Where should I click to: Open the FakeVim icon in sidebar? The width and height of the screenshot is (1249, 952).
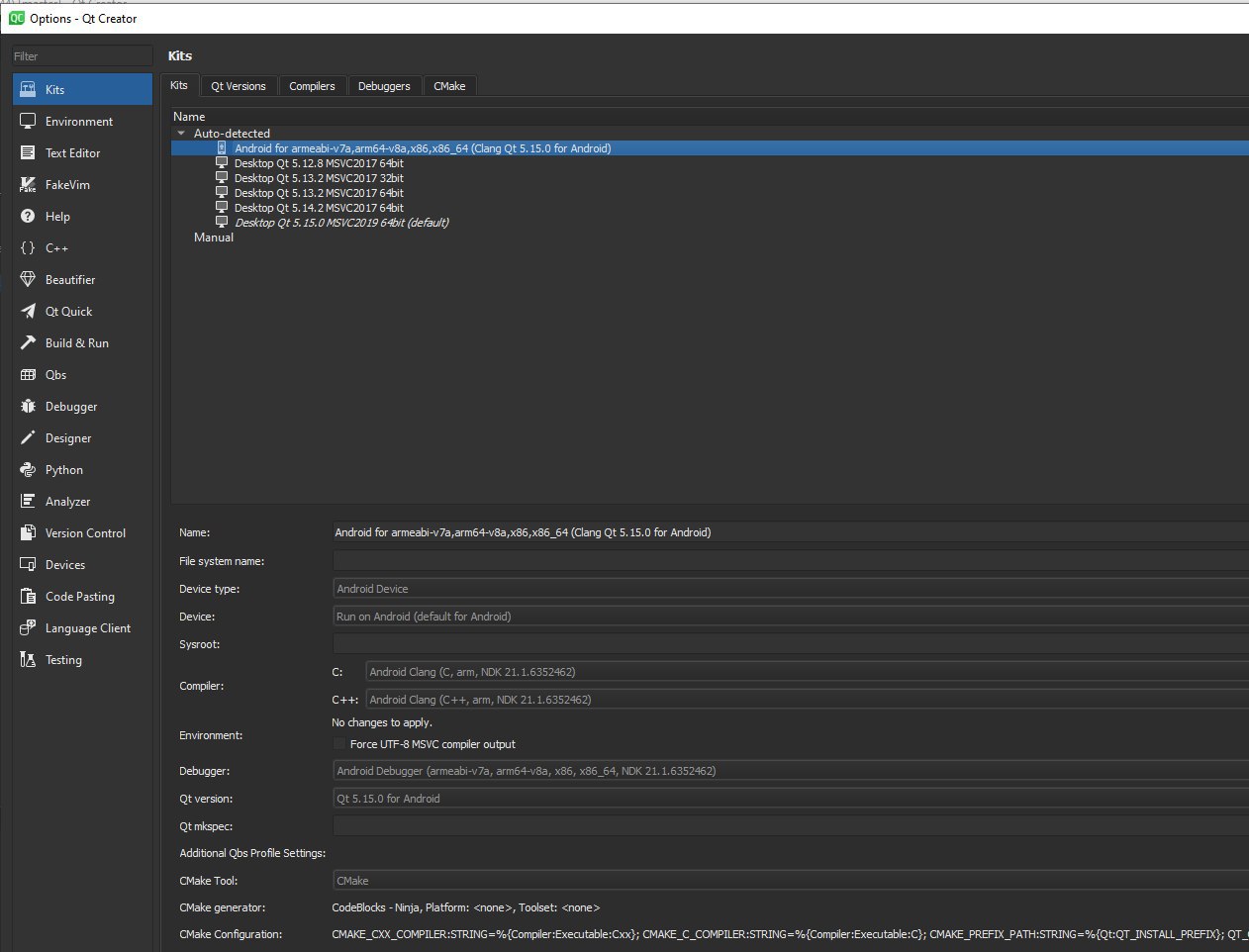[28, 184]
